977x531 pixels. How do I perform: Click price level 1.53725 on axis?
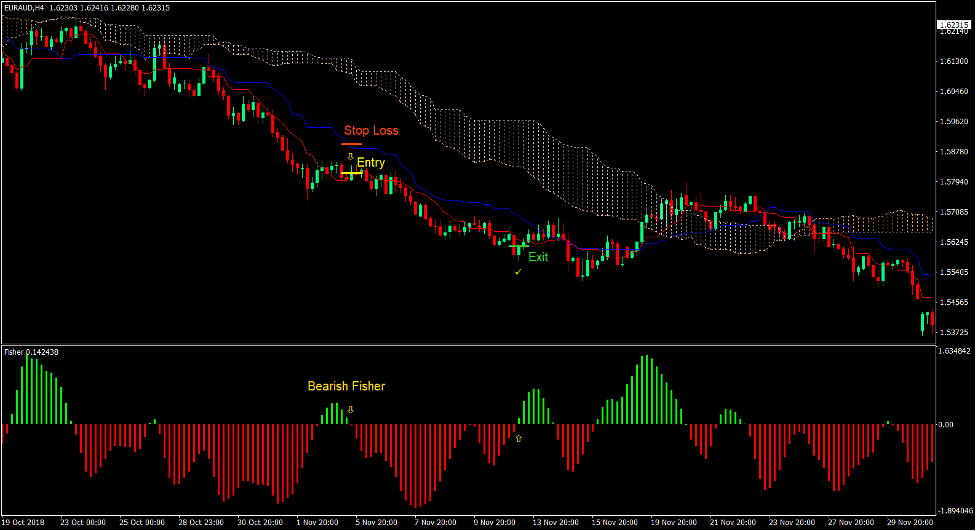tap(954, 333)
